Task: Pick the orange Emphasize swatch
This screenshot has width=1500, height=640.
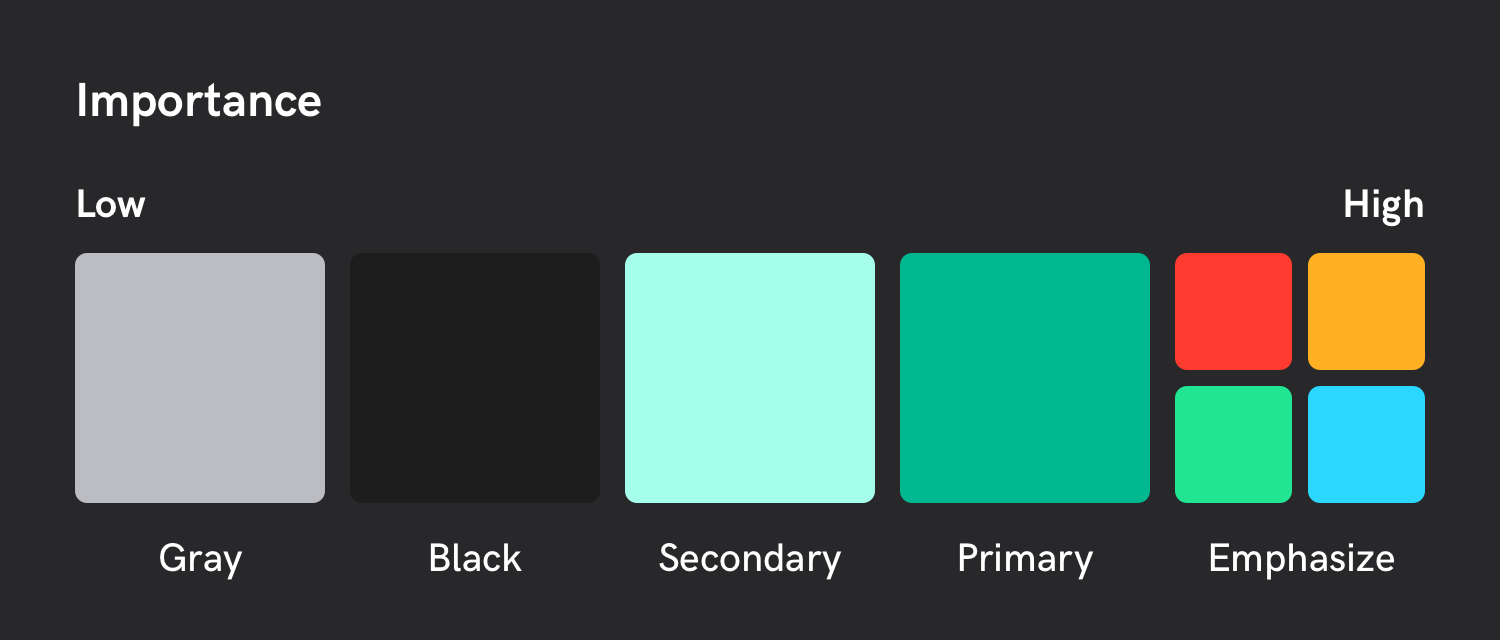Action: pyautogui.click(x=1366, y=311)
